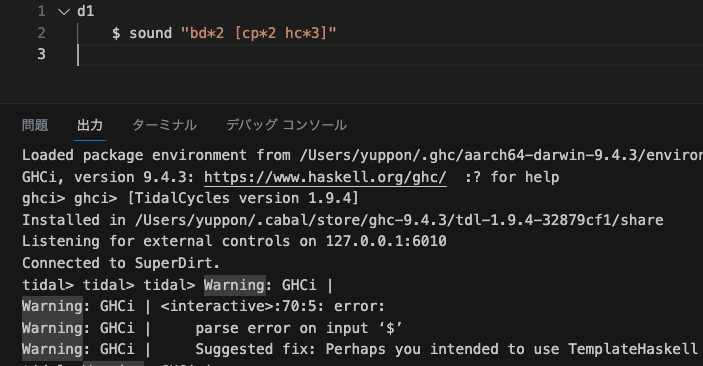Click the parse error on input line
This screenshot has height=366, width=703.
299,328
